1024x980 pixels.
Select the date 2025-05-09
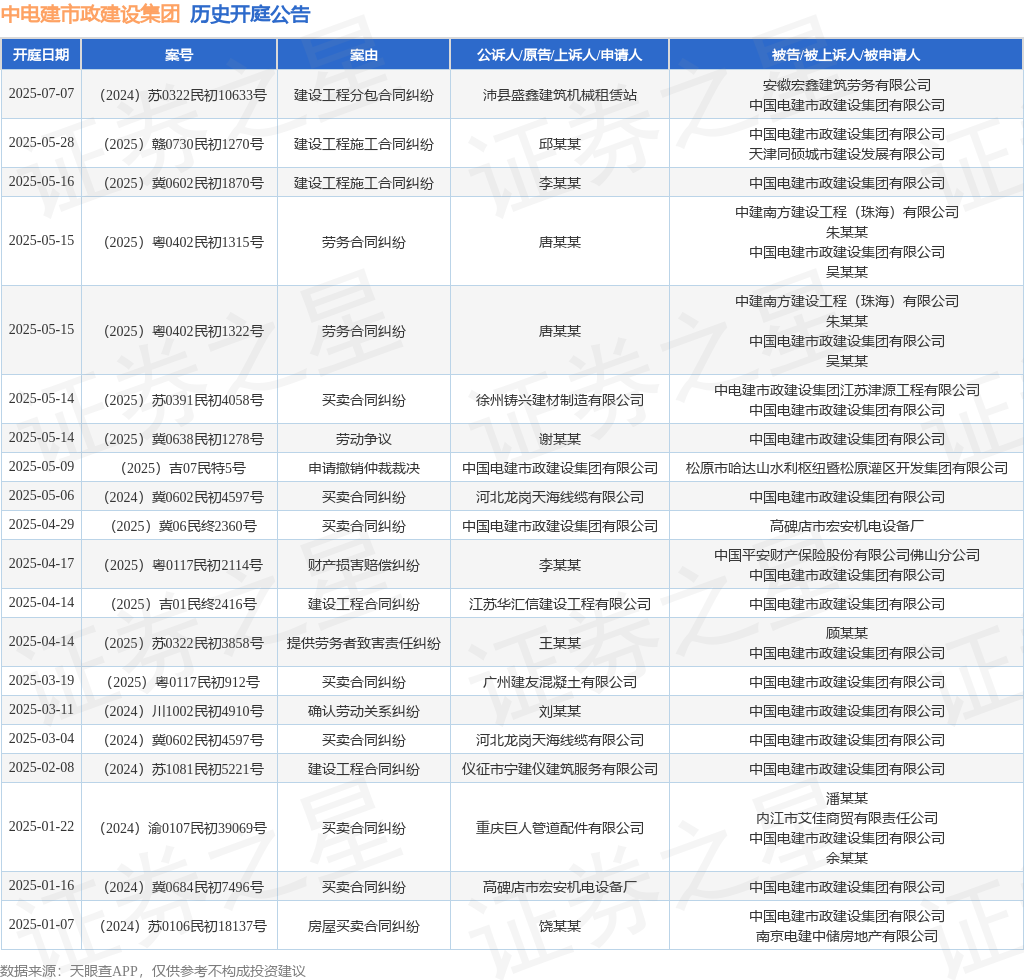(41, 466)
